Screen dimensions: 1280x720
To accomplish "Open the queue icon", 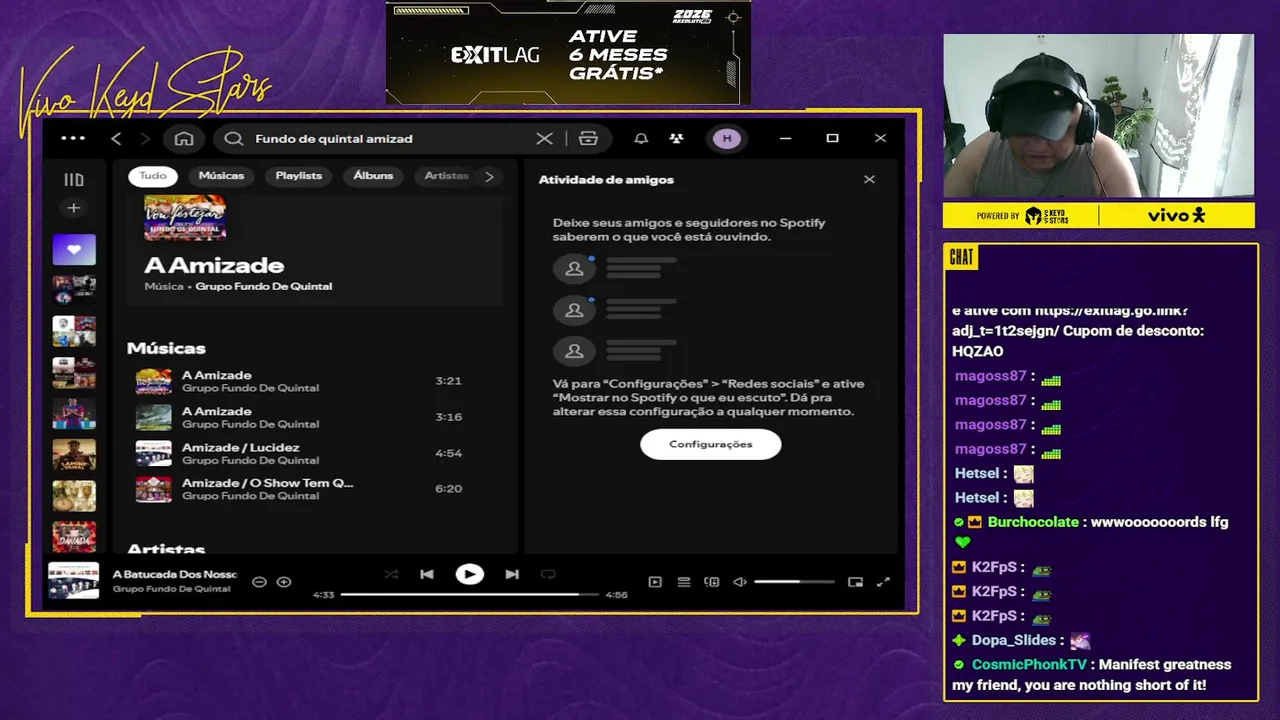I will click(x=684, y=582).
